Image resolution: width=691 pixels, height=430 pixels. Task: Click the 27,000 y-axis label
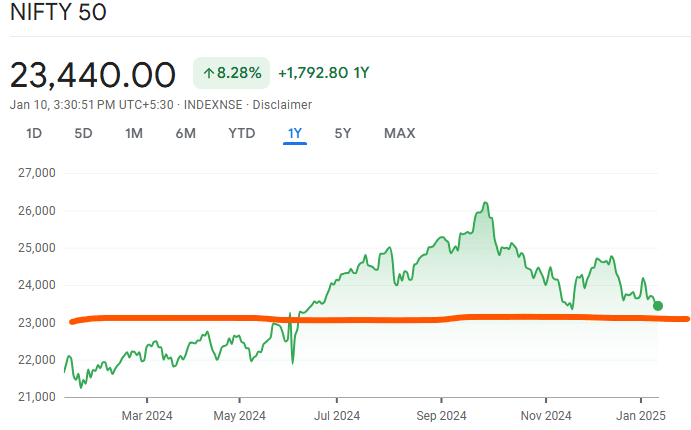coord(37,173)
